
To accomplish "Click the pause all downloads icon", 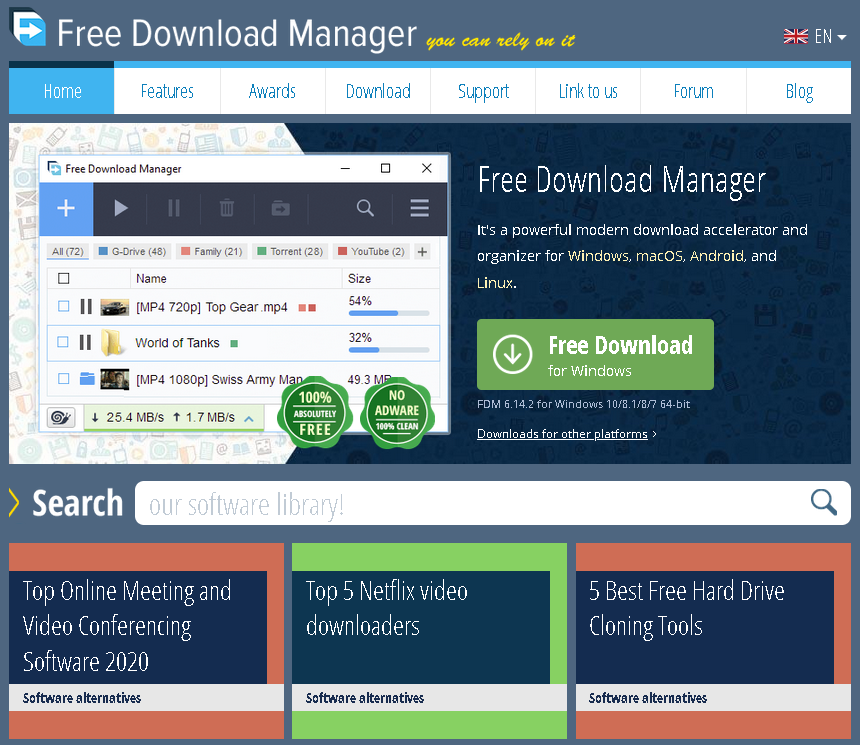I will click(x=174, y=208).
